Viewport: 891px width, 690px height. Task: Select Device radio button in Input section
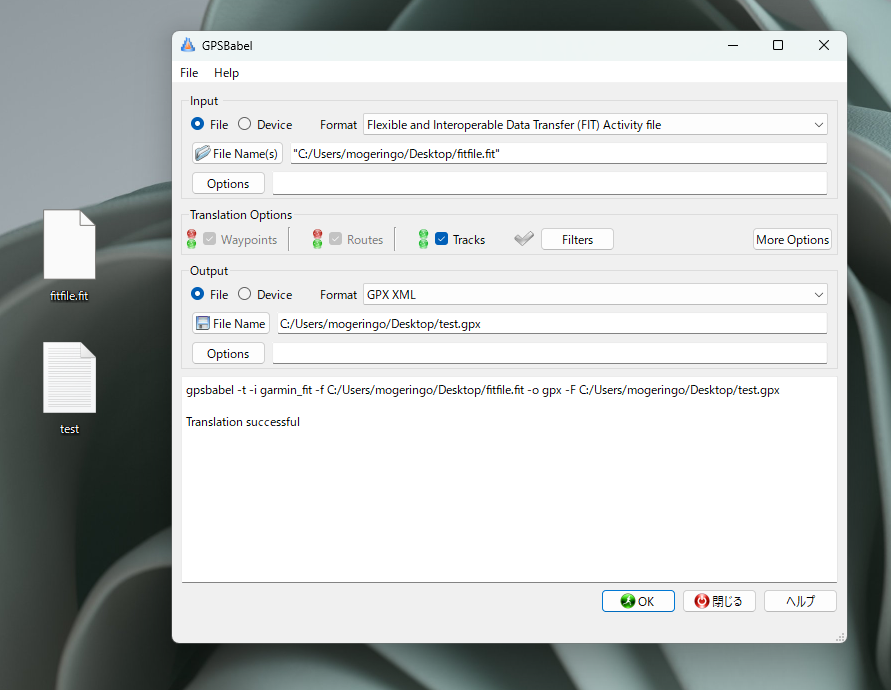coord(244,124)
